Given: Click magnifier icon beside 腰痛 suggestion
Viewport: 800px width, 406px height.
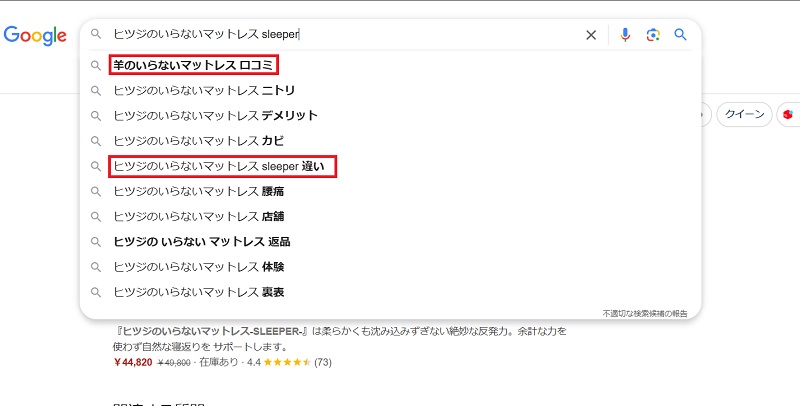Looking at the screenshot, I should click(x=96, y=191).
